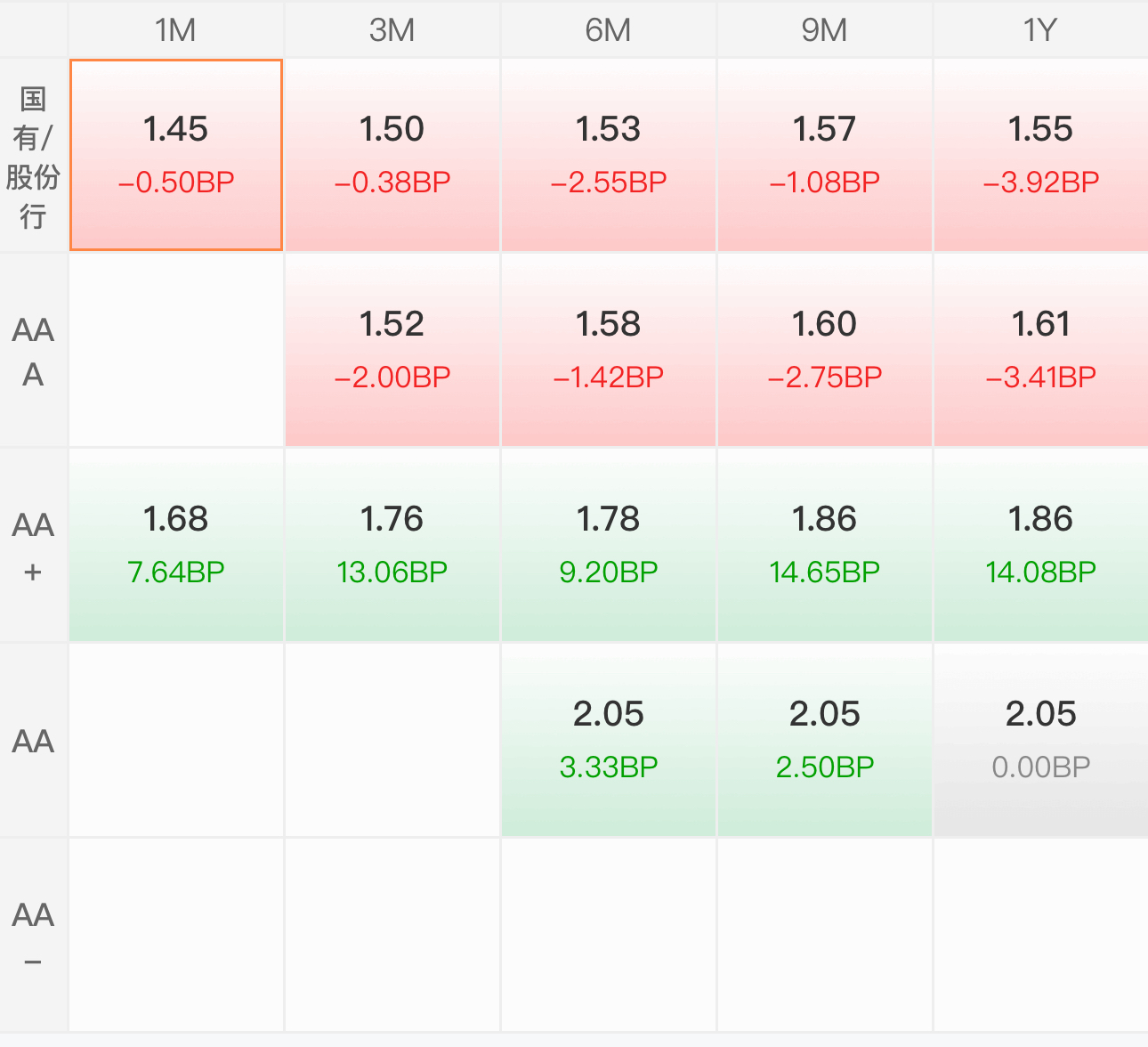Select the 3M column header
1148x1047 pixels.
click(x=392, y=30)
